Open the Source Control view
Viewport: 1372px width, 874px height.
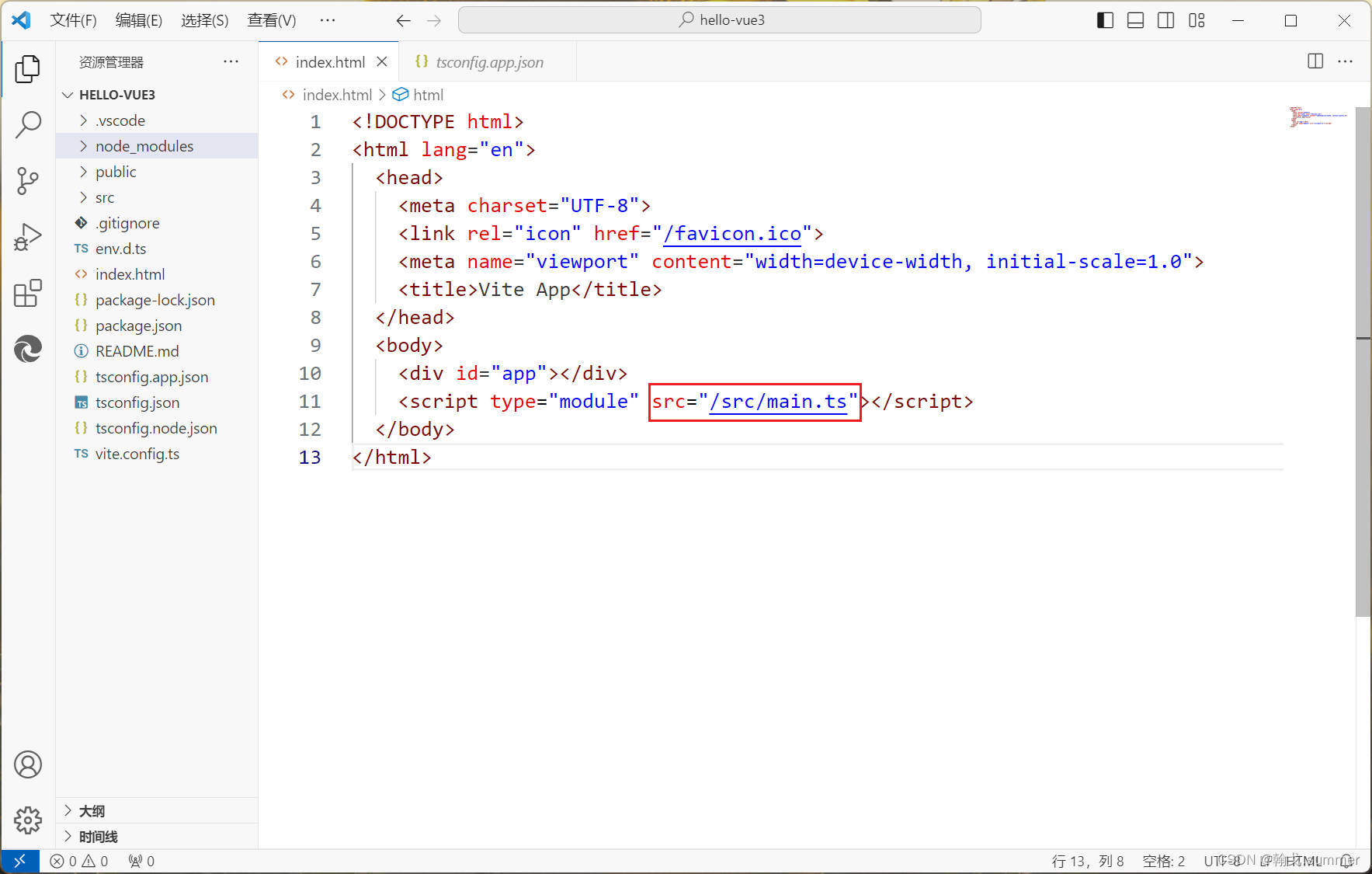tap(28, 181)
